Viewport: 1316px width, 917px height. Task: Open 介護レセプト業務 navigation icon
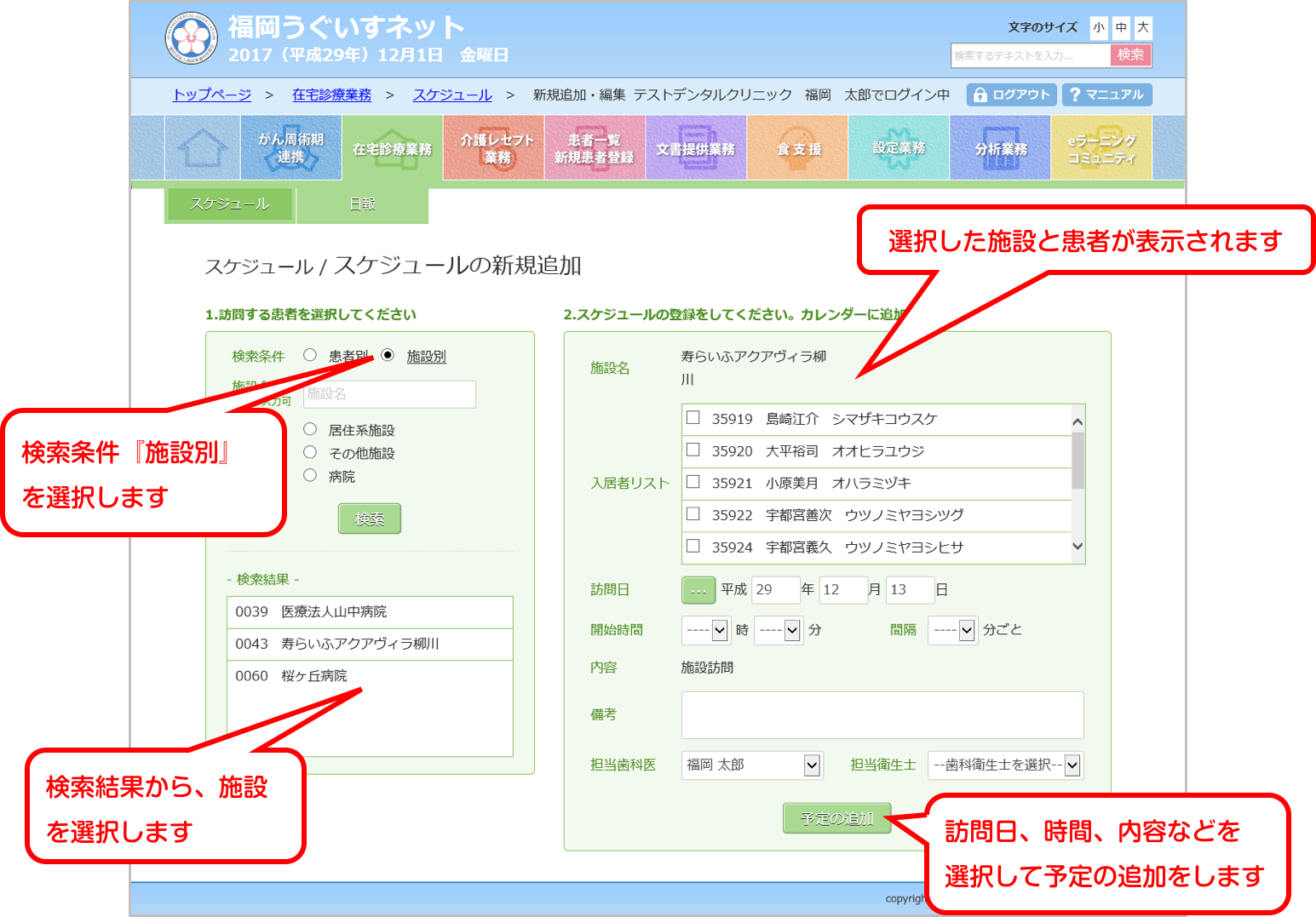pos(495,148)
